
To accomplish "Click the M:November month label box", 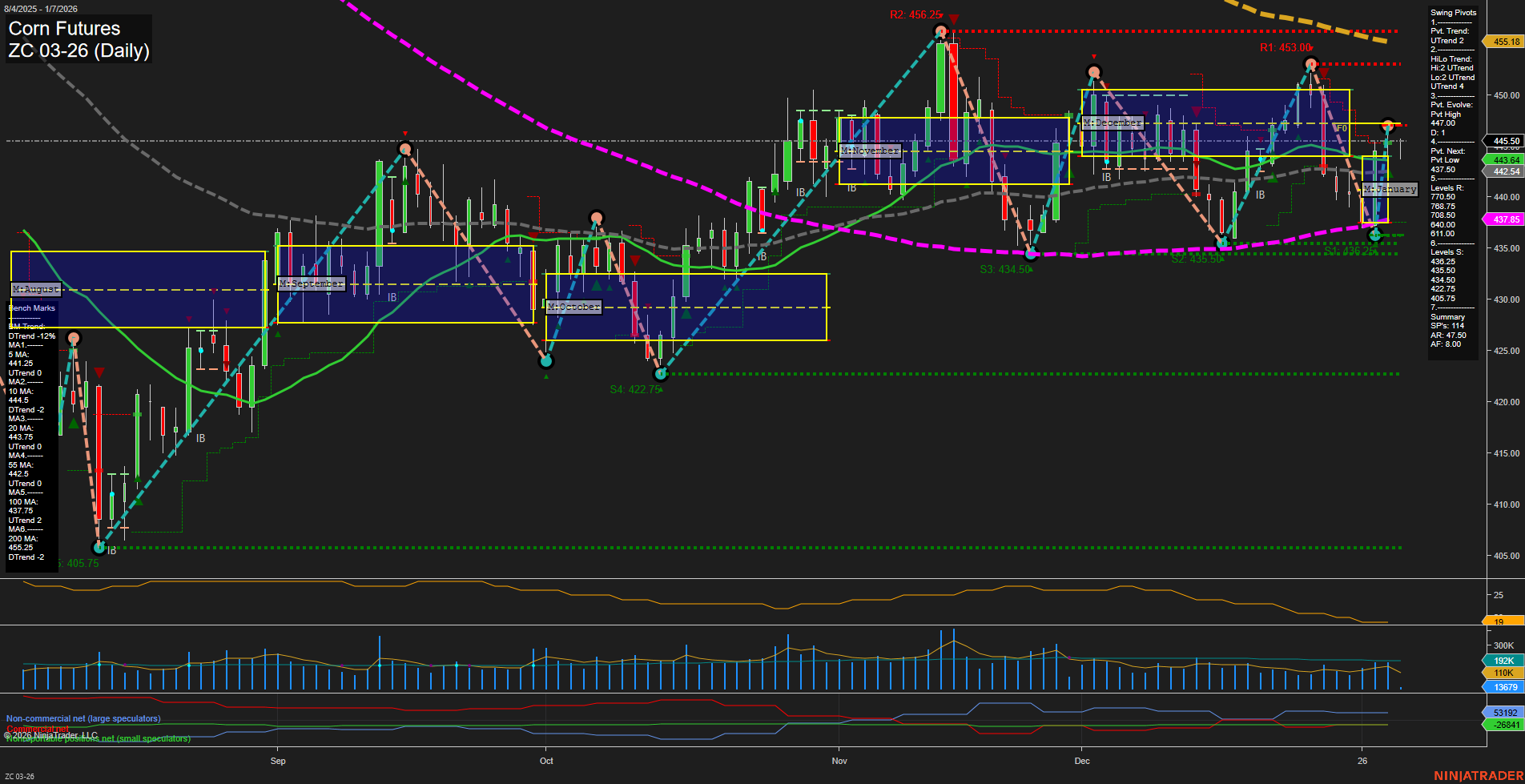I will click(869, 151).
